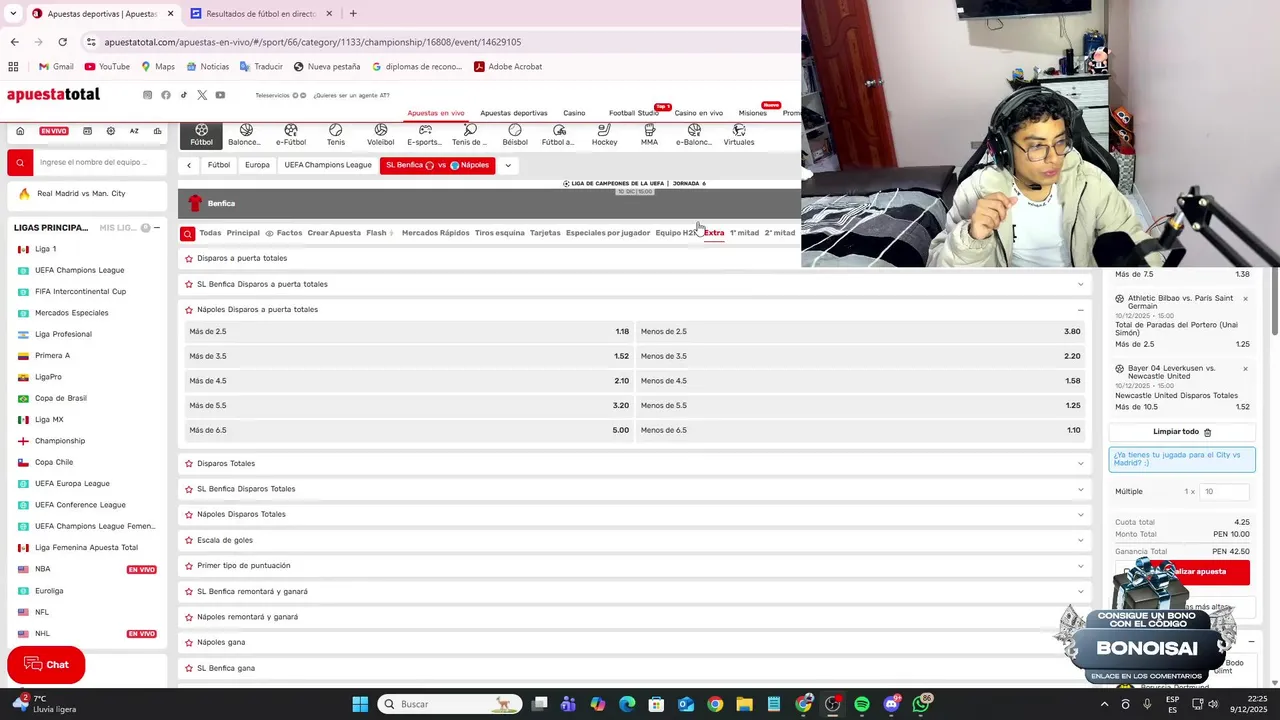Favorite the Disparos Totales market star
1280x720 pixels.
(x=189, y=464)
